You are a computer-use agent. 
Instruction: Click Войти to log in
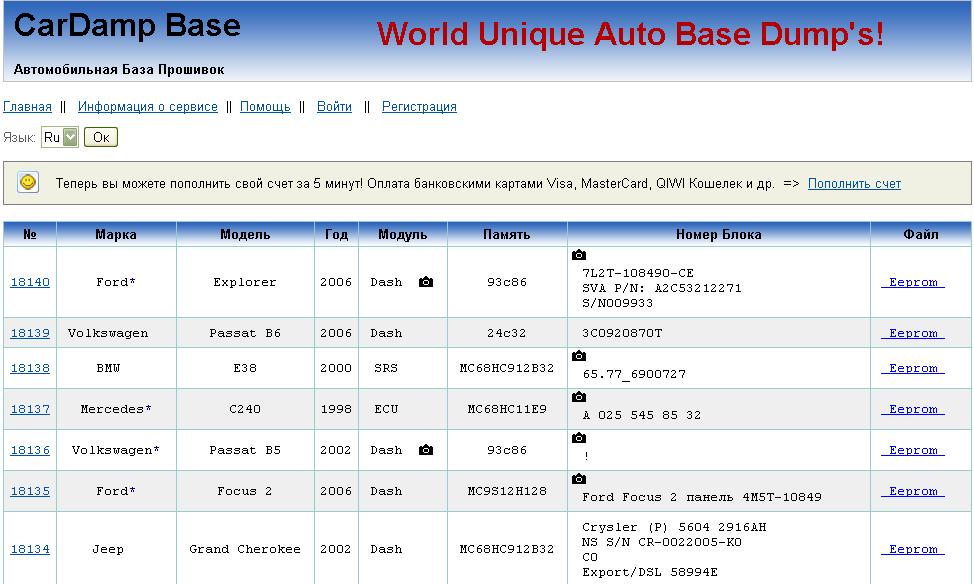(x=334, y=106)
